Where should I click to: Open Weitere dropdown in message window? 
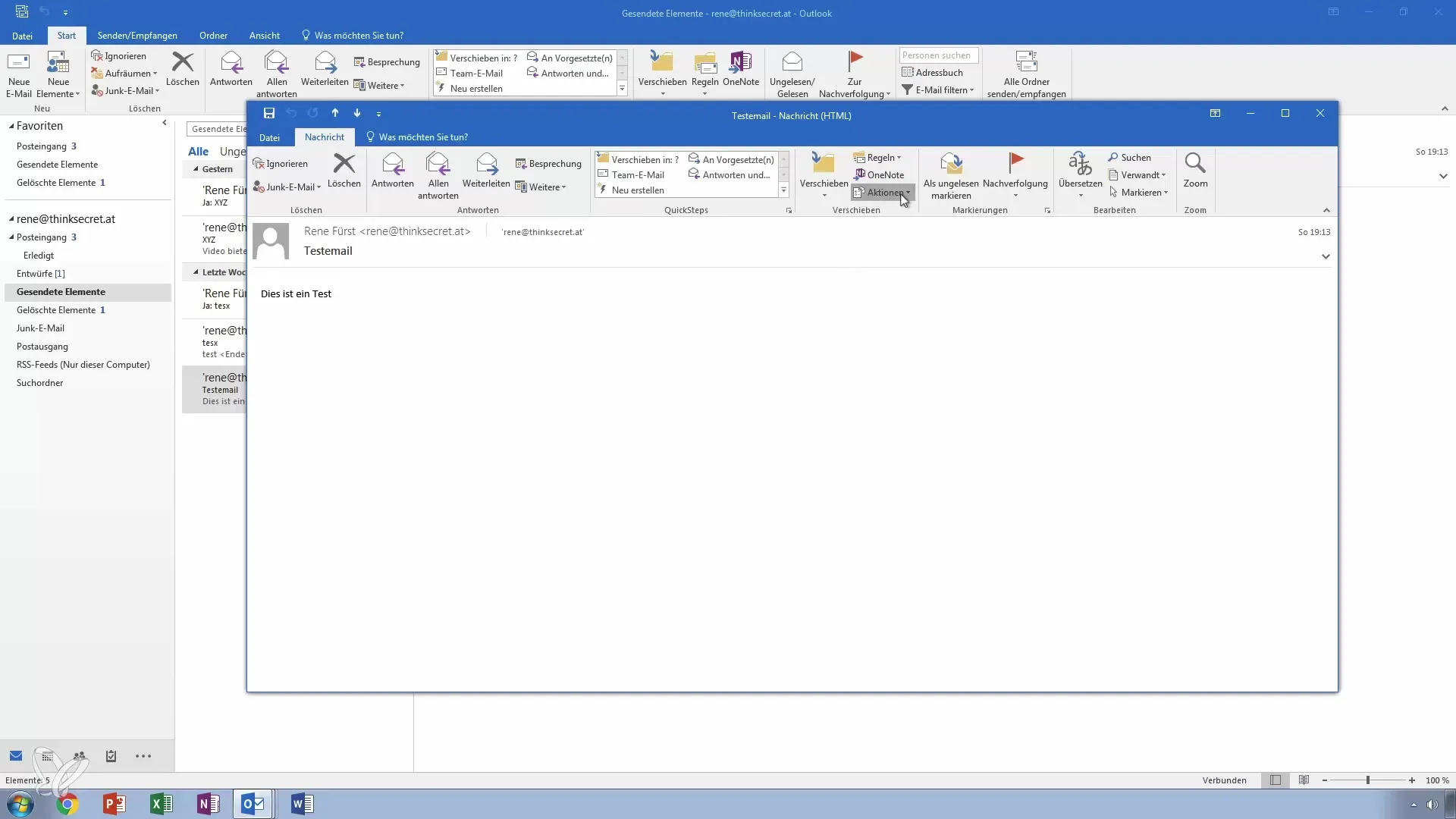(541, 187)
